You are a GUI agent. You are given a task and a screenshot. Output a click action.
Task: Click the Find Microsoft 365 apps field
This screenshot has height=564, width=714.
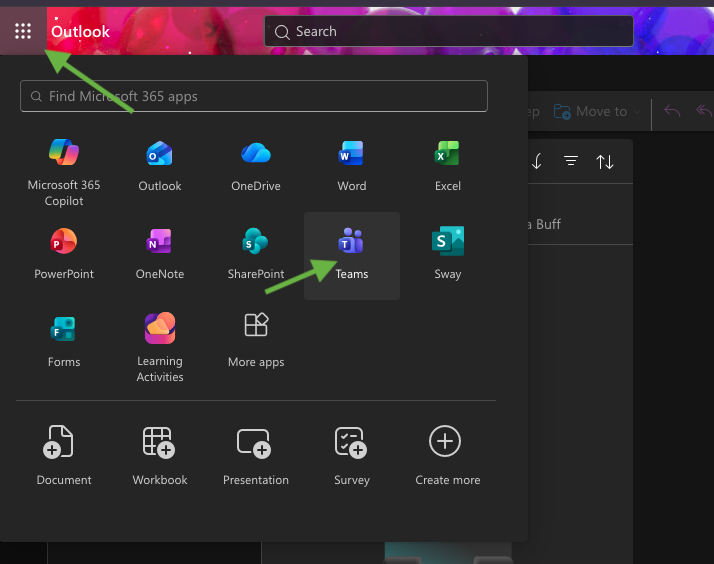click(254, 96)
